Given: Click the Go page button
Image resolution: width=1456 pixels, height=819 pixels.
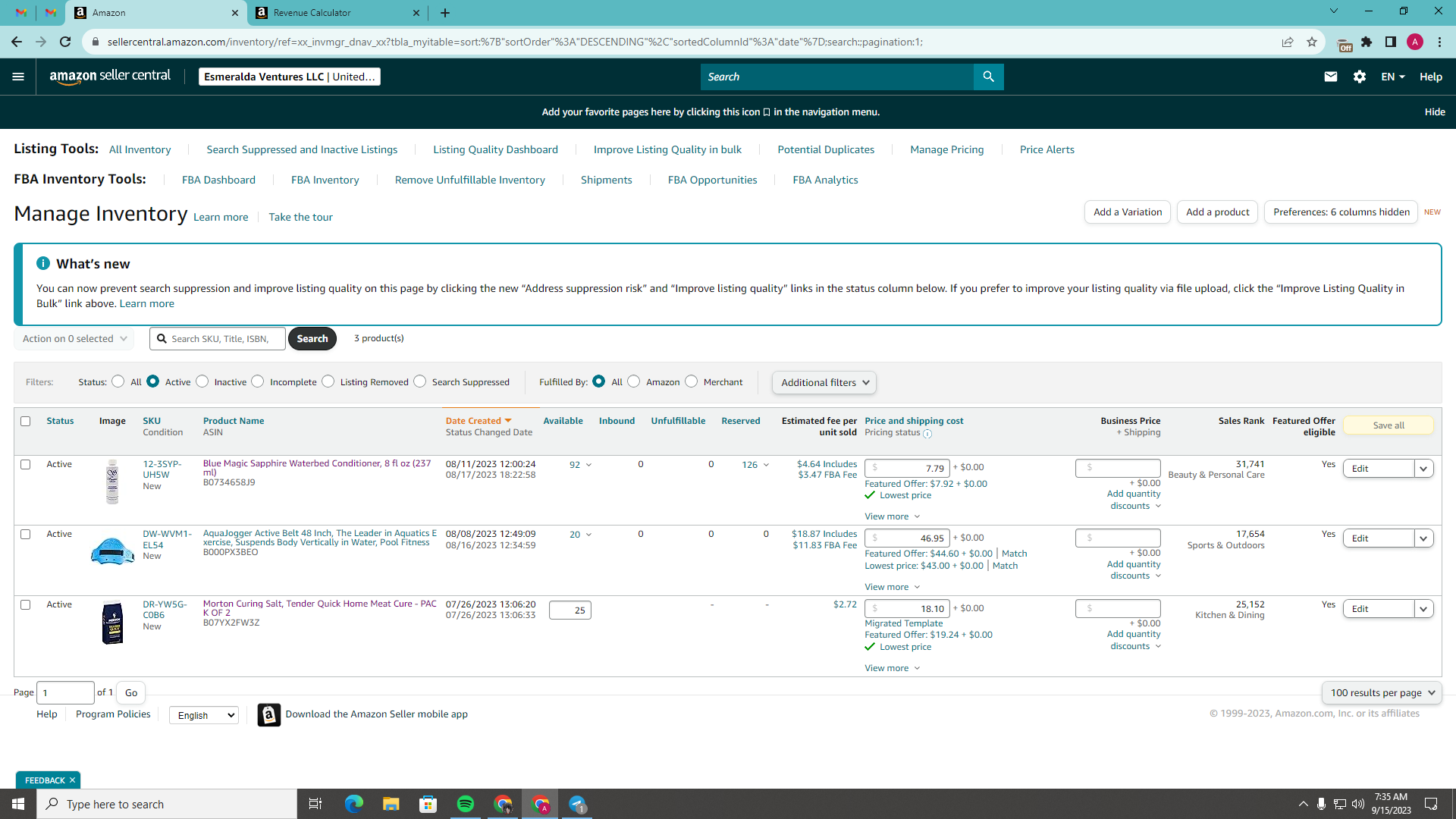Looking at the screenshot, I should [x=131, y=692].
